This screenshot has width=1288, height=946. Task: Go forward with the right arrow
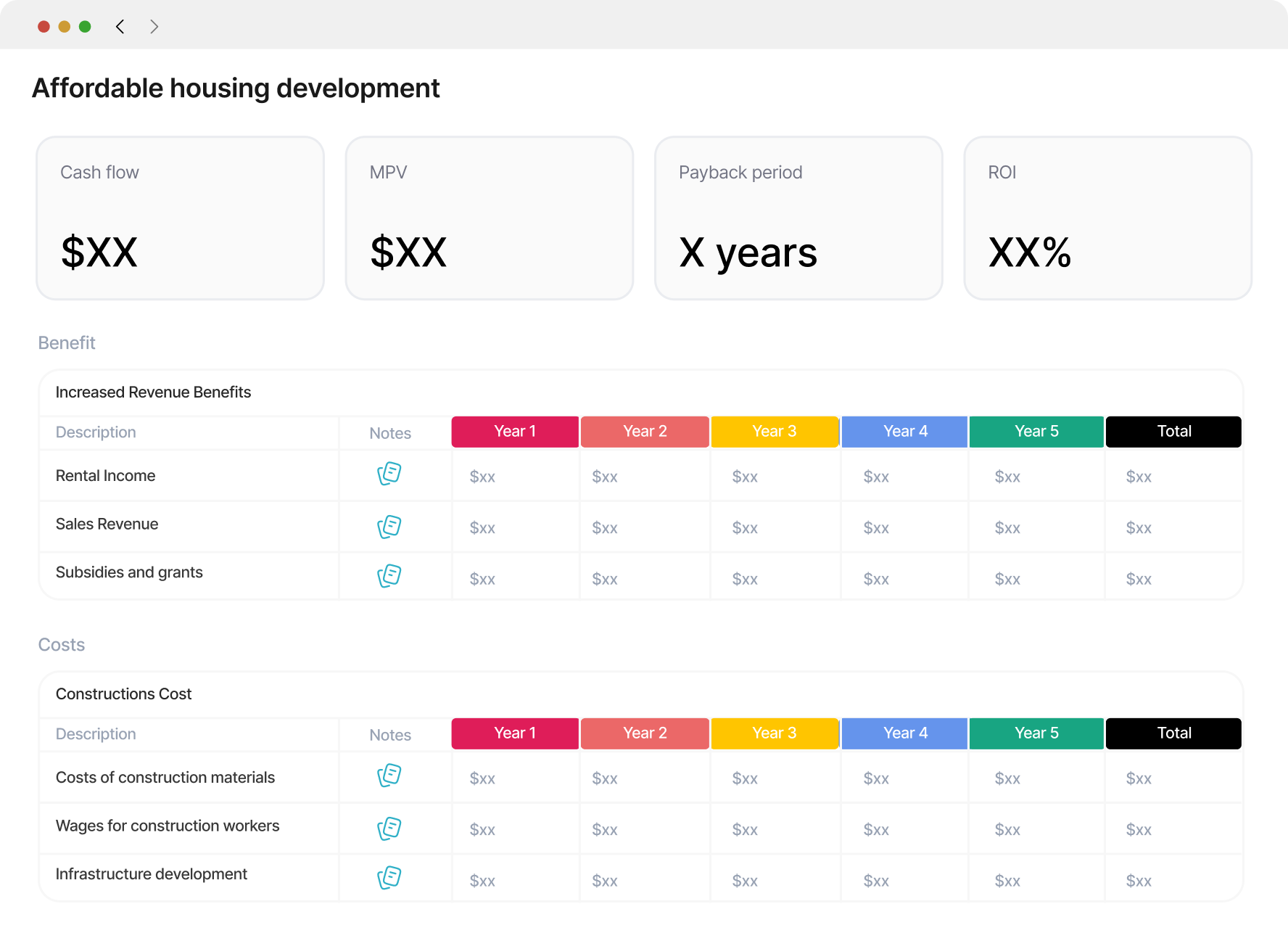(154, 27)
